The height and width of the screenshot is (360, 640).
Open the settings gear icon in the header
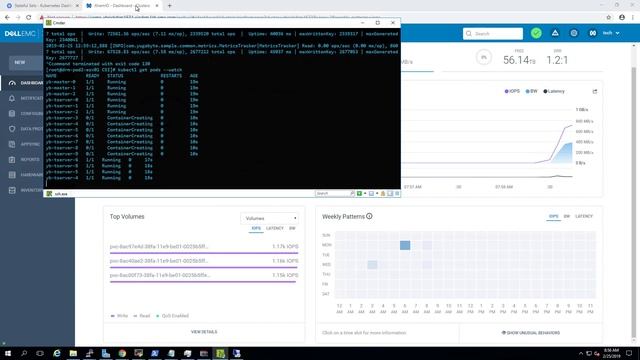(x=574, y=33)
